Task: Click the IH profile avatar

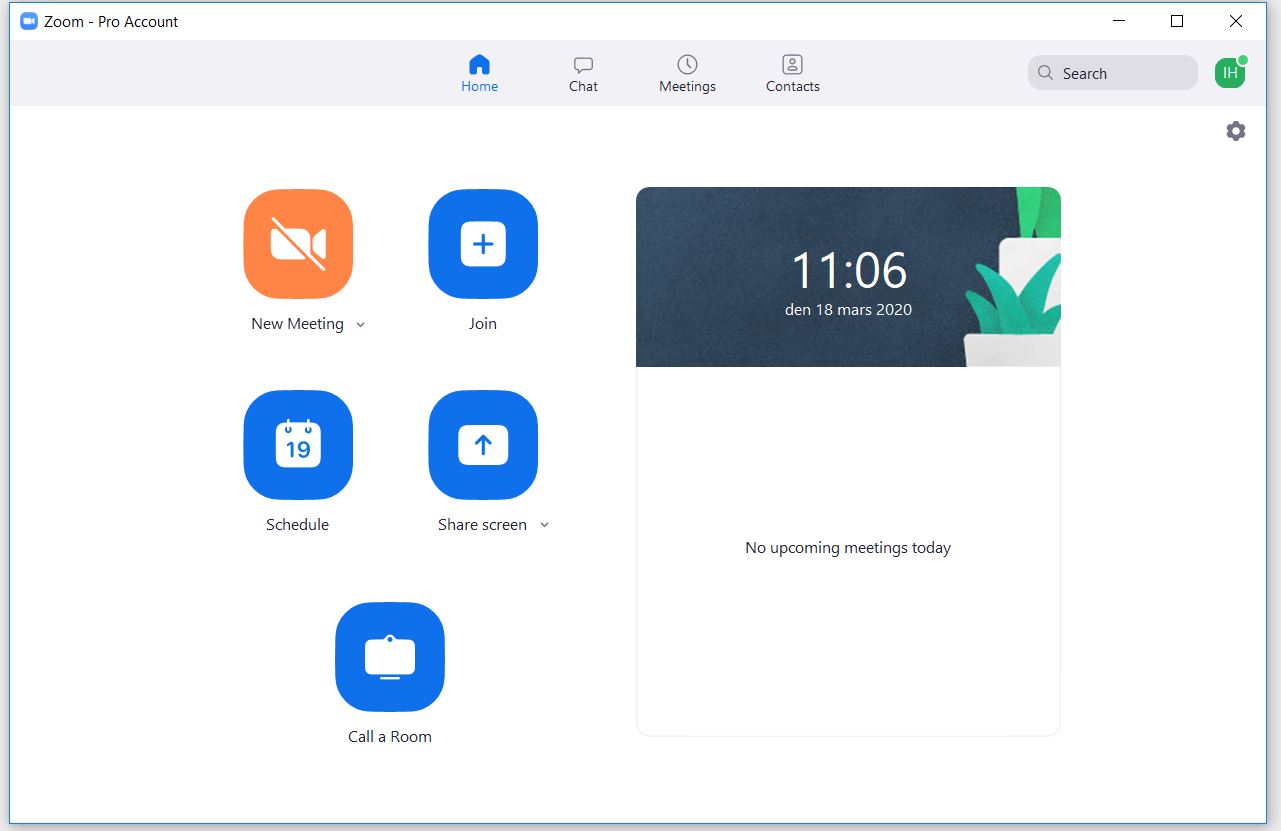Action: tap(1229, 73)
